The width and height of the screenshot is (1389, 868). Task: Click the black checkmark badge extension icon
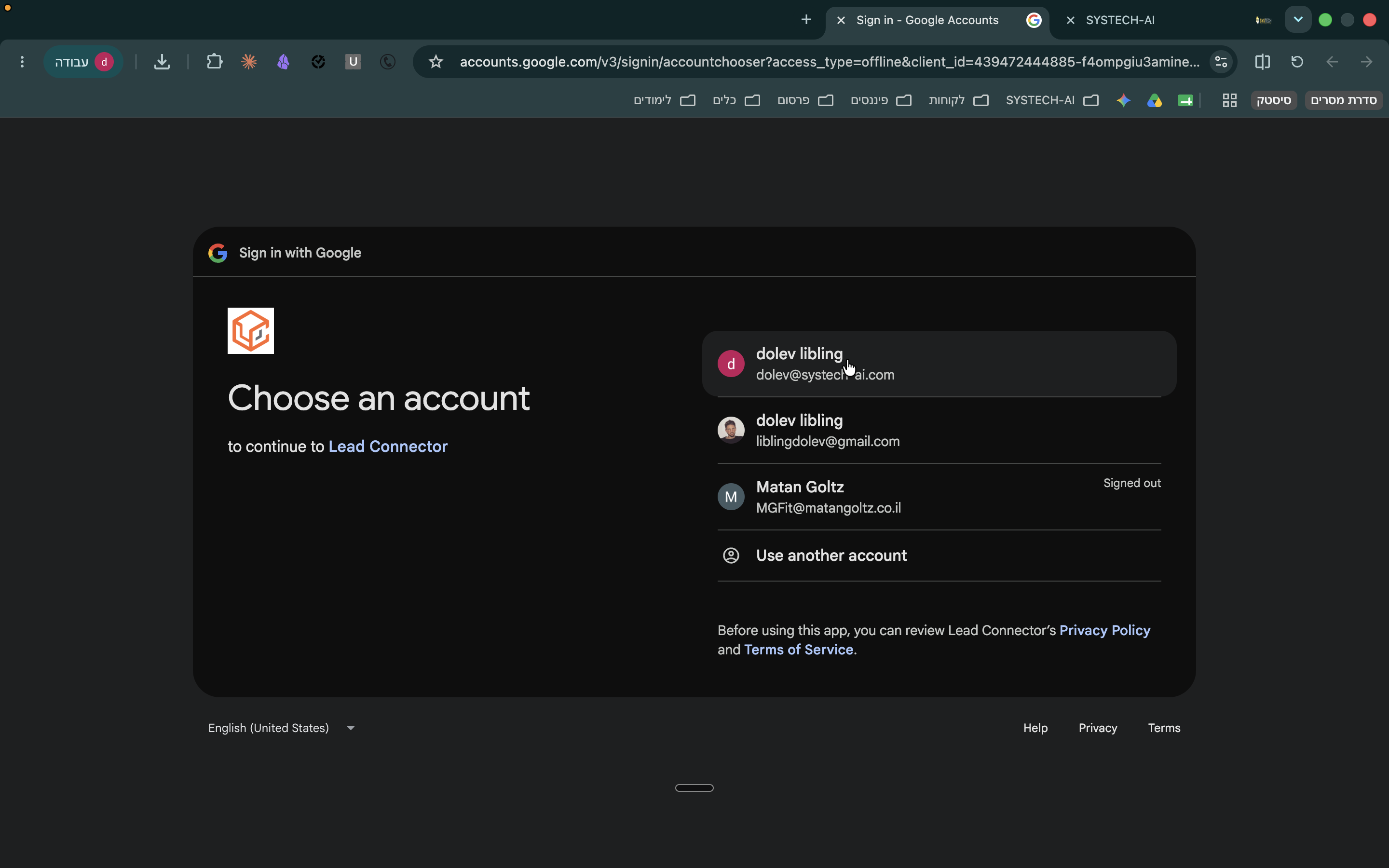(318, 61)
